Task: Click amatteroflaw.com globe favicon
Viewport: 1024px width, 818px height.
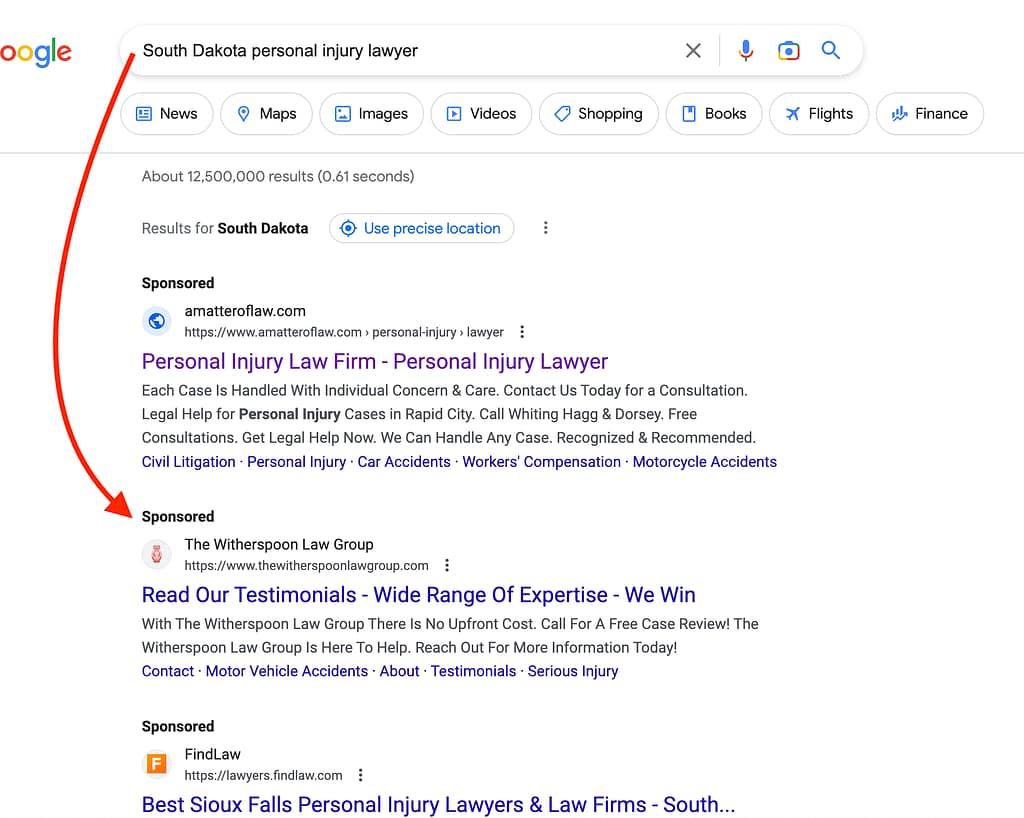Action: coord(157,321)
